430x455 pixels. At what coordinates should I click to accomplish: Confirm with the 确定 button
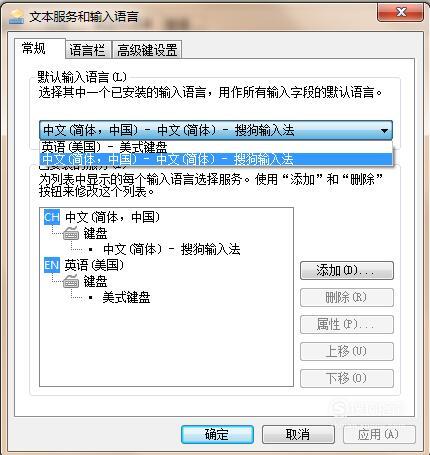pyautogui.click(x=217, y=434)
